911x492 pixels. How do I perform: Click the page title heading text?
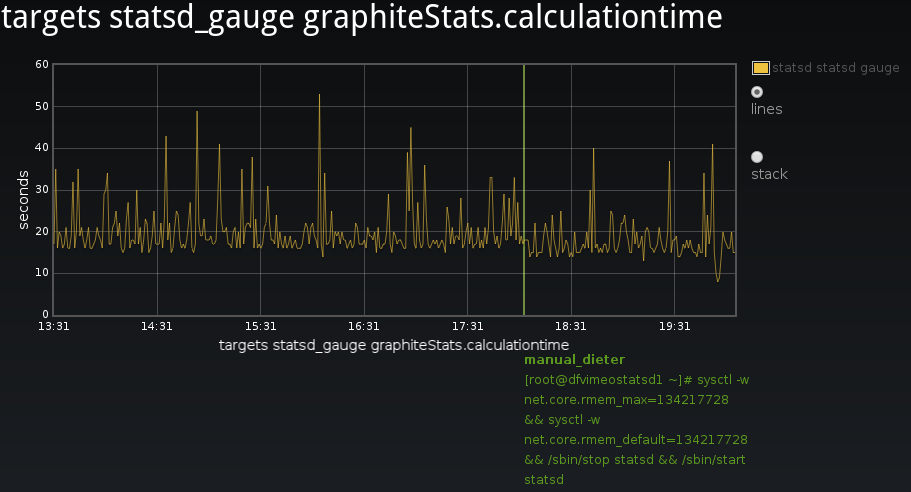click(362, 19)
